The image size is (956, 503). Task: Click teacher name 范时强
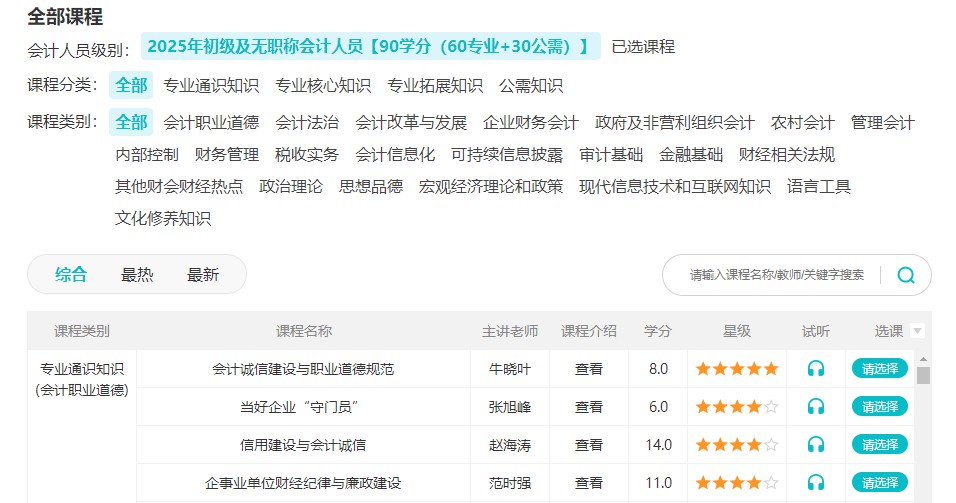pyautogui.click(x=510, y=483)
